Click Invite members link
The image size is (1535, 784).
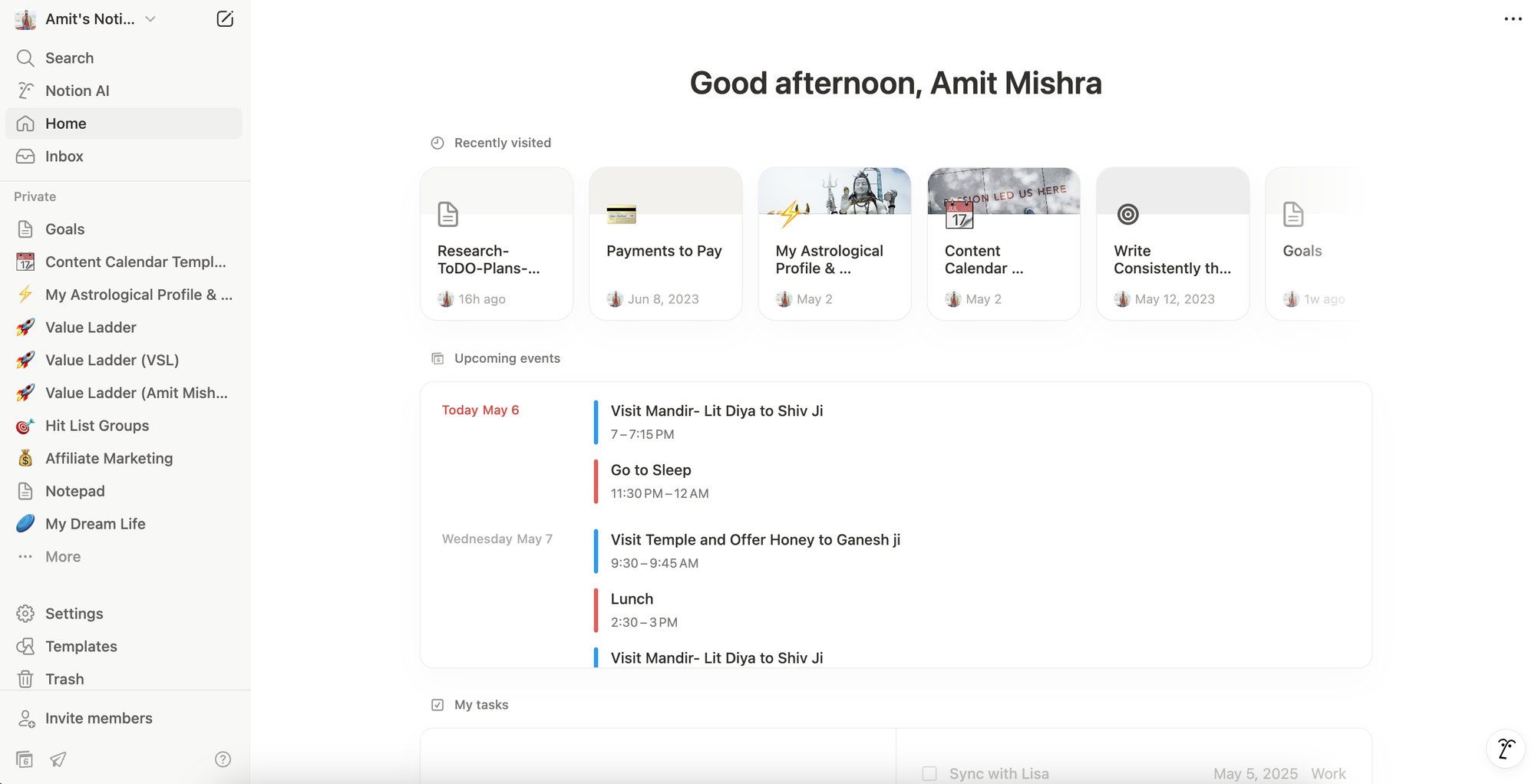pos(98,719)
